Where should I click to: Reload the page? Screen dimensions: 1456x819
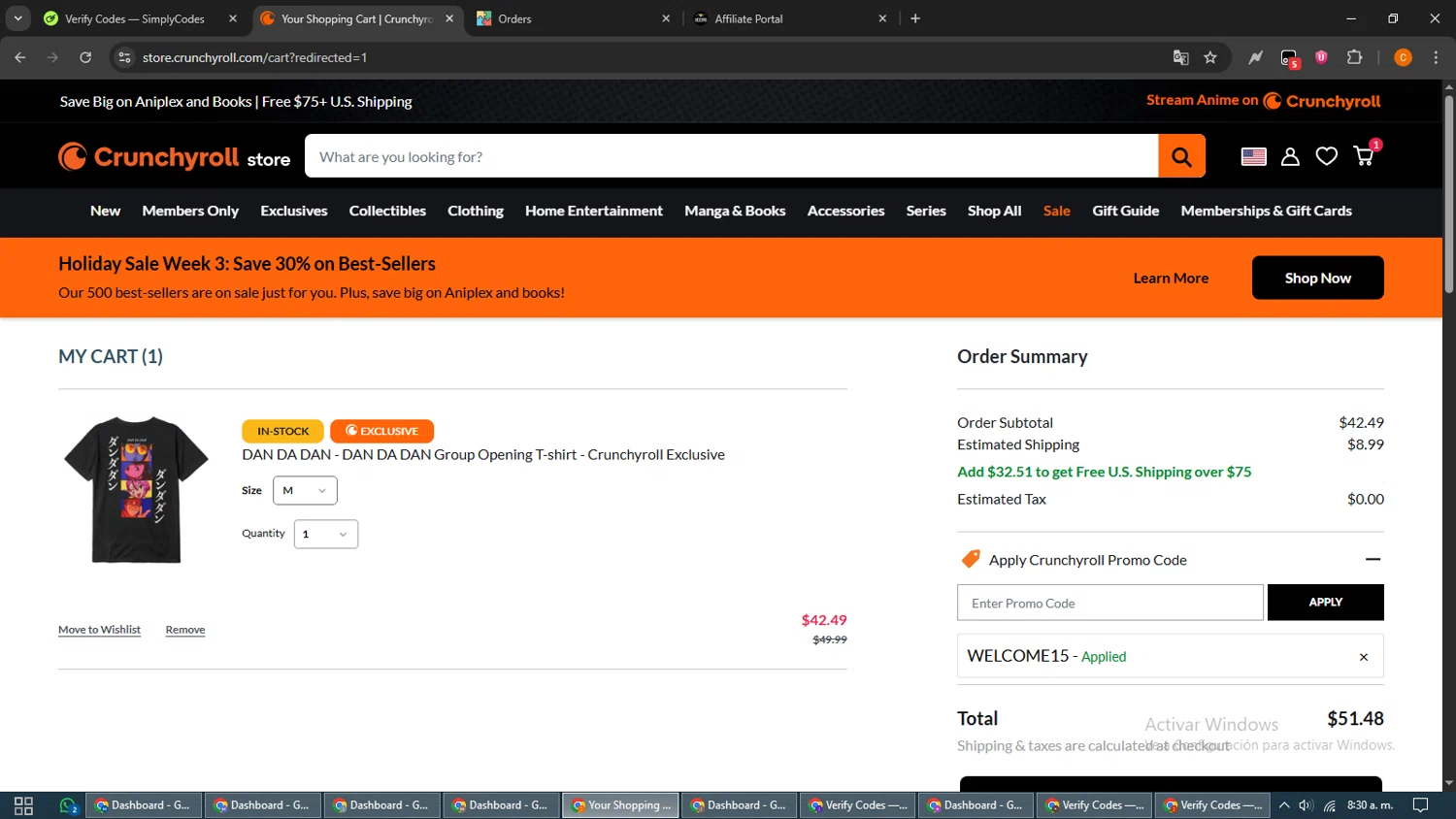pyautogui.click(x=85, y=57)
